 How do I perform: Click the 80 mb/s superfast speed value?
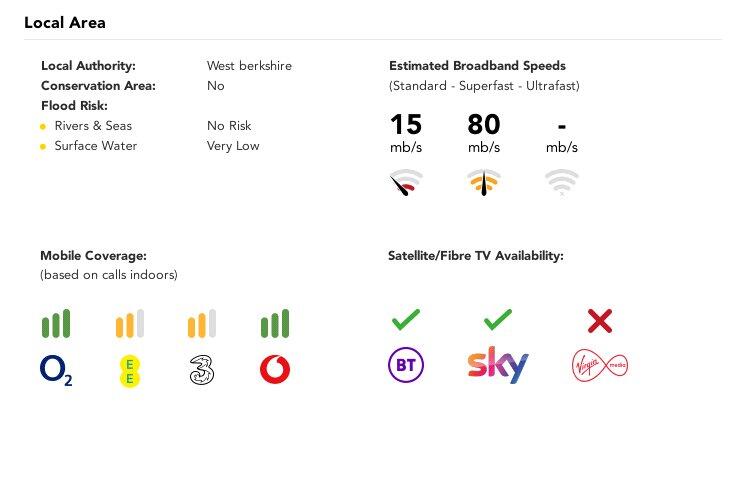[x=484, y=125]
